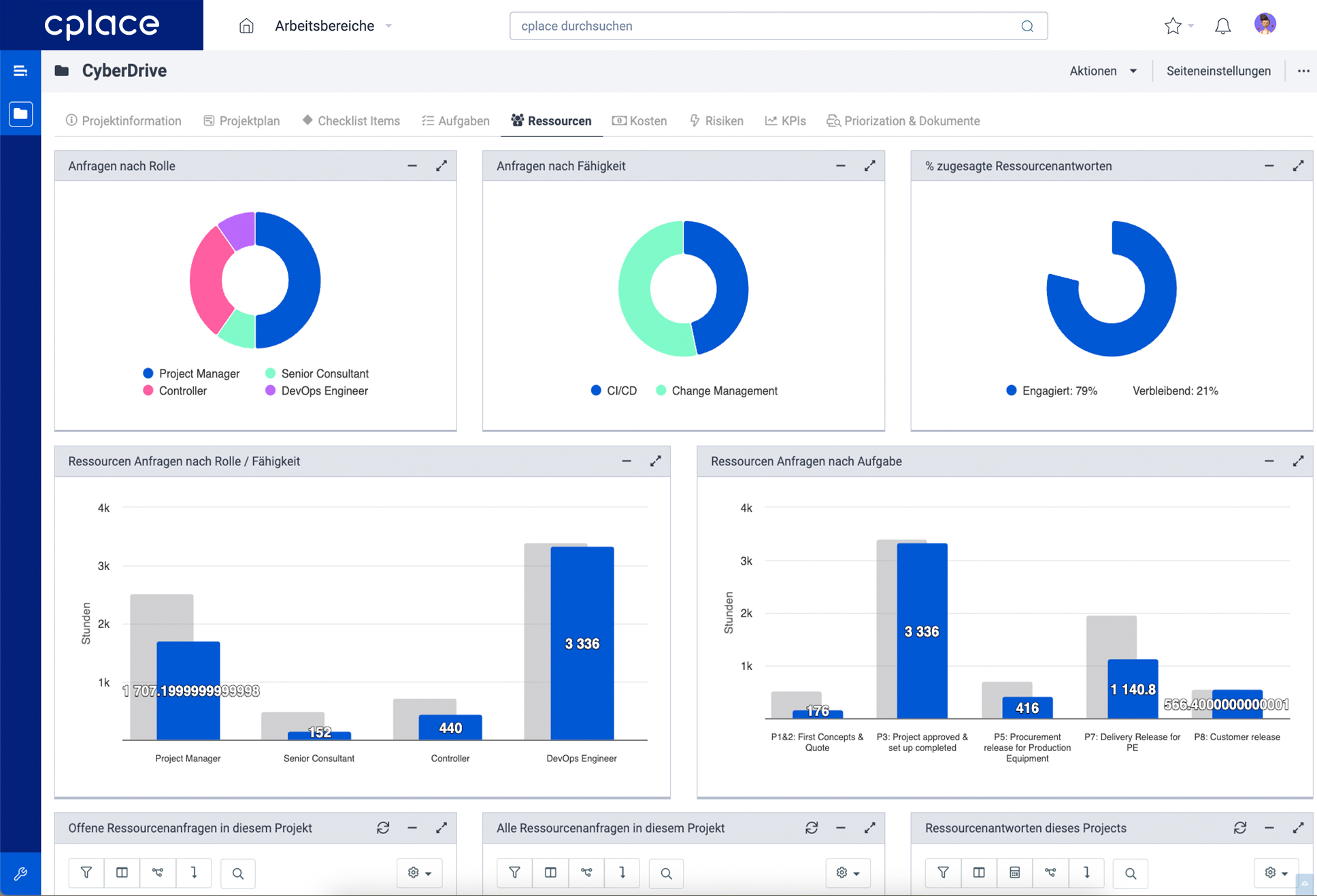Open the wrench tools icon in sidebar
The image size is (1317, 896).
click(20, 874)
